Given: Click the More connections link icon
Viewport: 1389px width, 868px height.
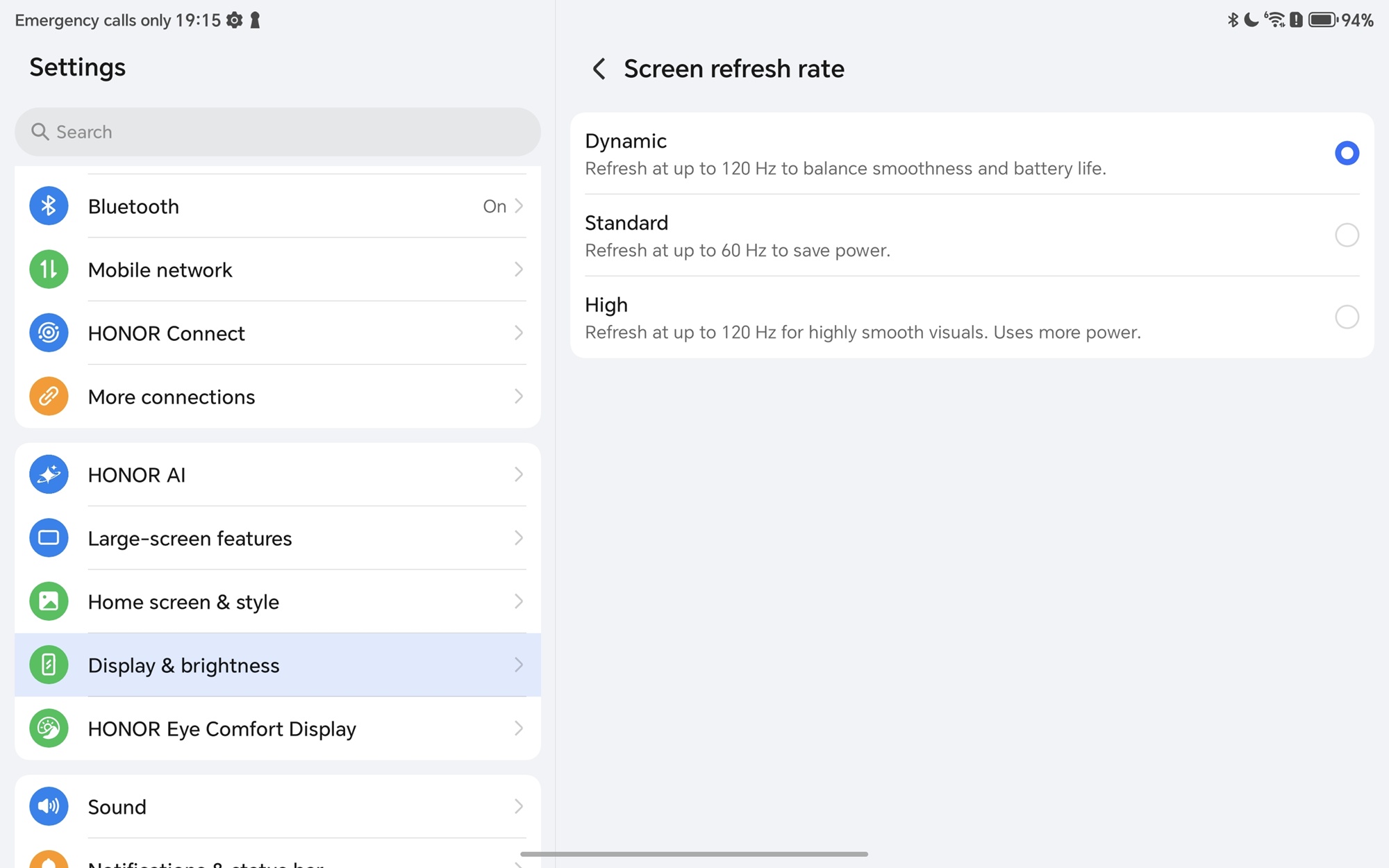Looking at the screenshot, I should (x=49, y=397).
